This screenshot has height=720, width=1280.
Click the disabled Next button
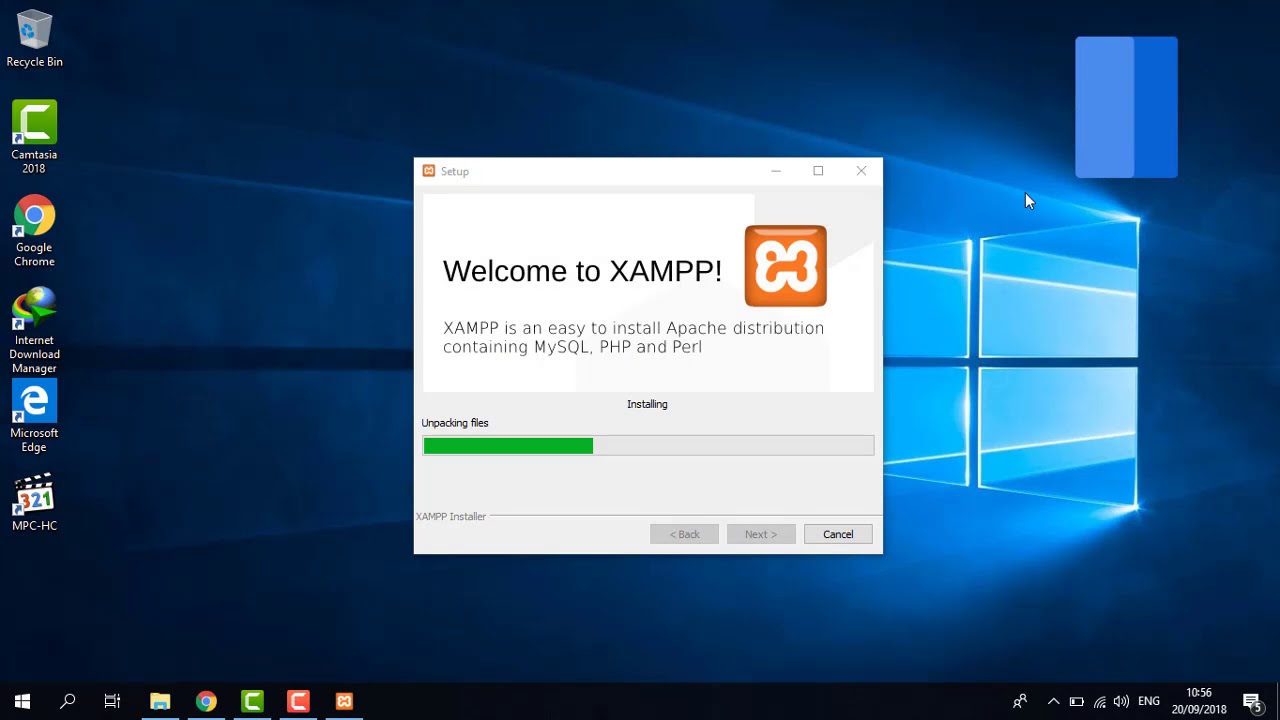761,534
